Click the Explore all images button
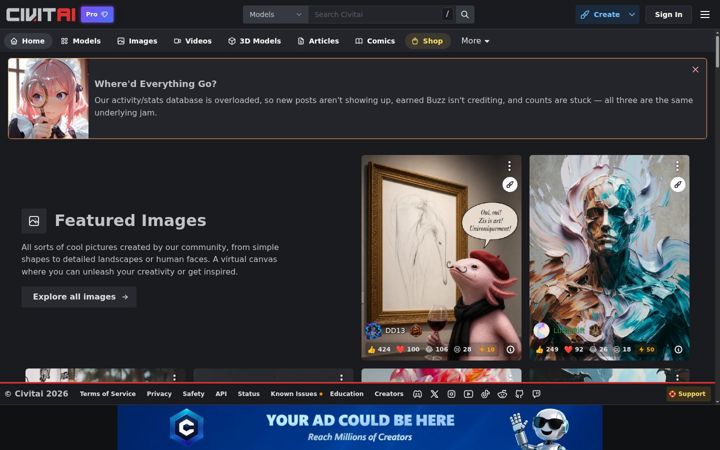This screenshot has width=720, height=450. coord(79,297)
